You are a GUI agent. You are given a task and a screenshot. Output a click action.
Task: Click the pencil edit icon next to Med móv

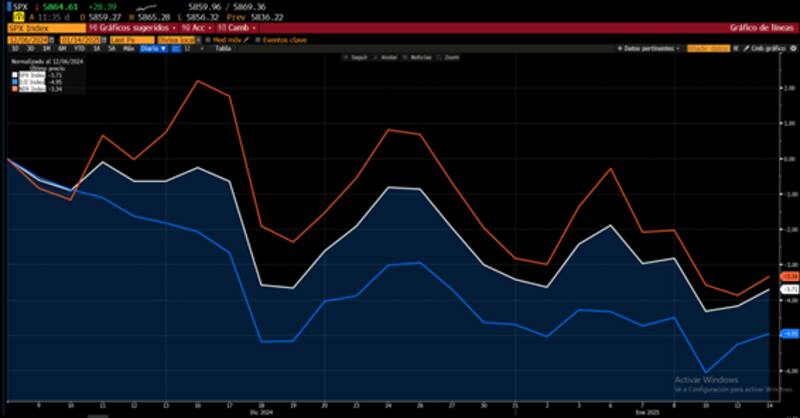pos(247,39)
